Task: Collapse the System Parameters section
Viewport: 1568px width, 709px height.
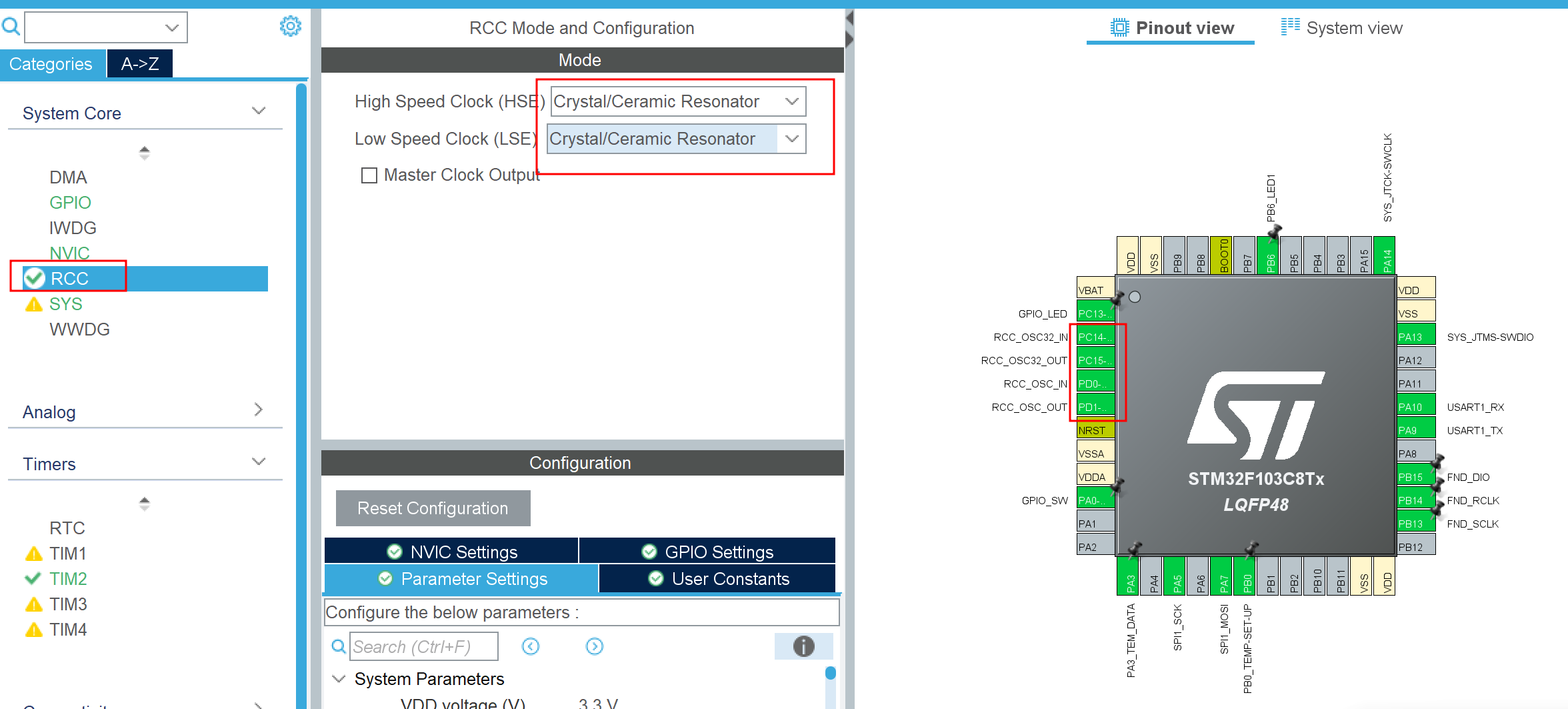Action: point(339,679)
